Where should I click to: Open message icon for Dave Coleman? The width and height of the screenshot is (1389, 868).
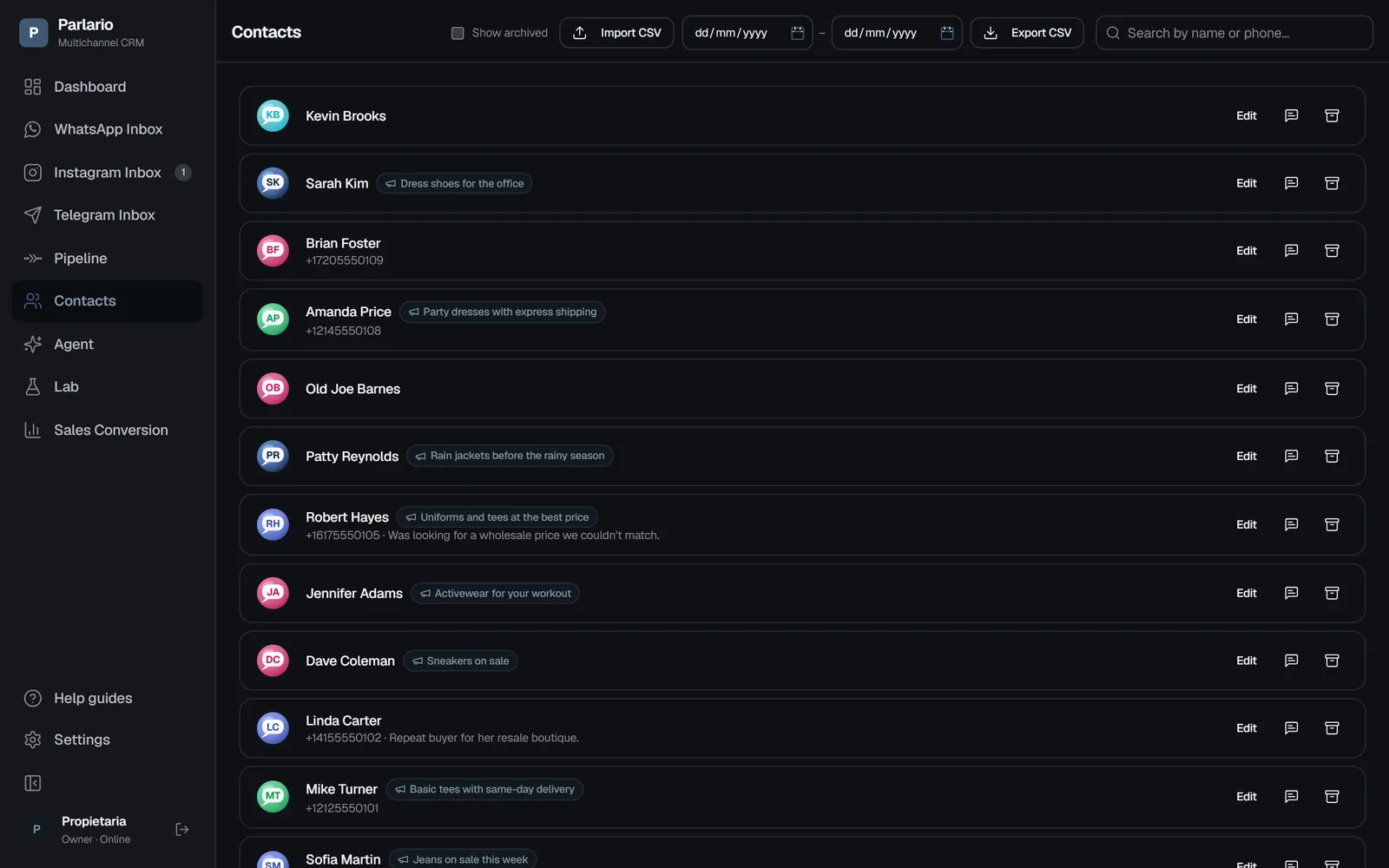point(1291,661)
